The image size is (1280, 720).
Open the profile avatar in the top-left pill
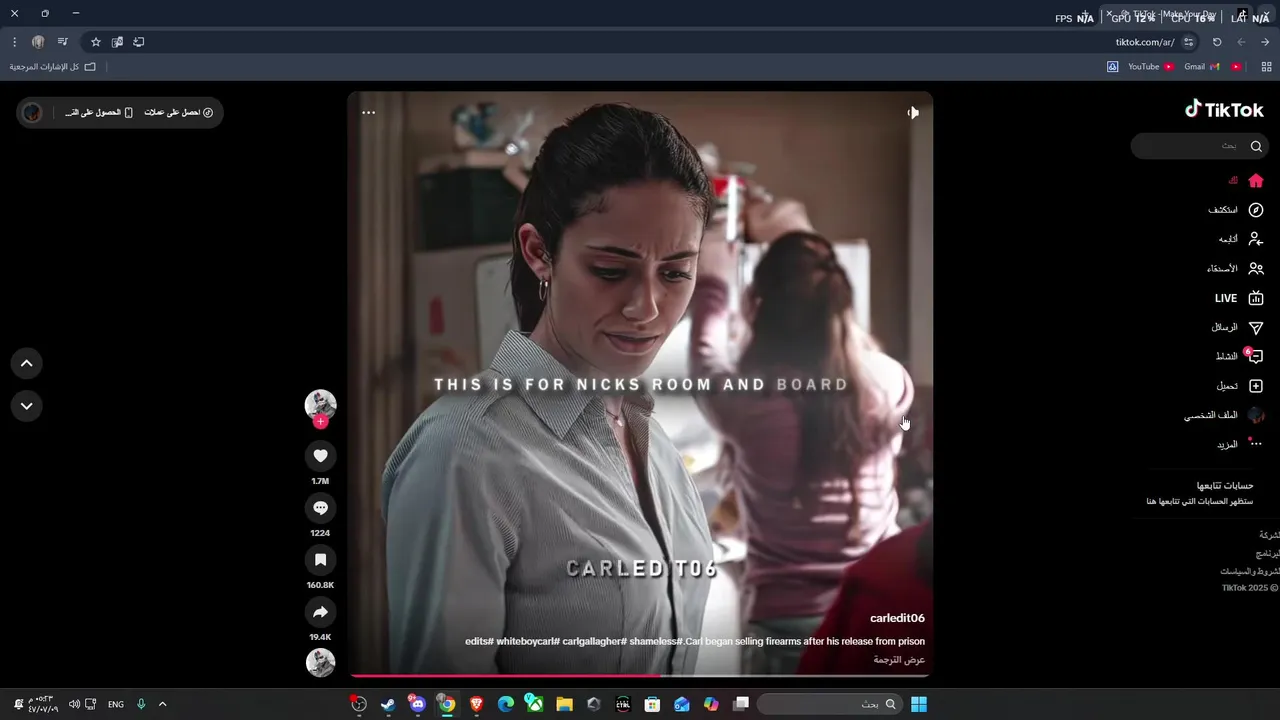pyautogui.click(x=32, y=113)
